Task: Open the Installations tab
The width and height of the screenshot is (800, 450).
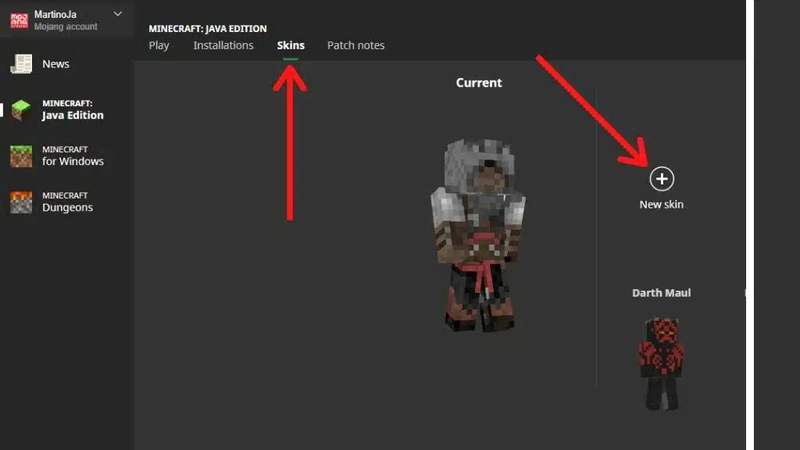Action: pyautogui.click(x=223, y=45)
